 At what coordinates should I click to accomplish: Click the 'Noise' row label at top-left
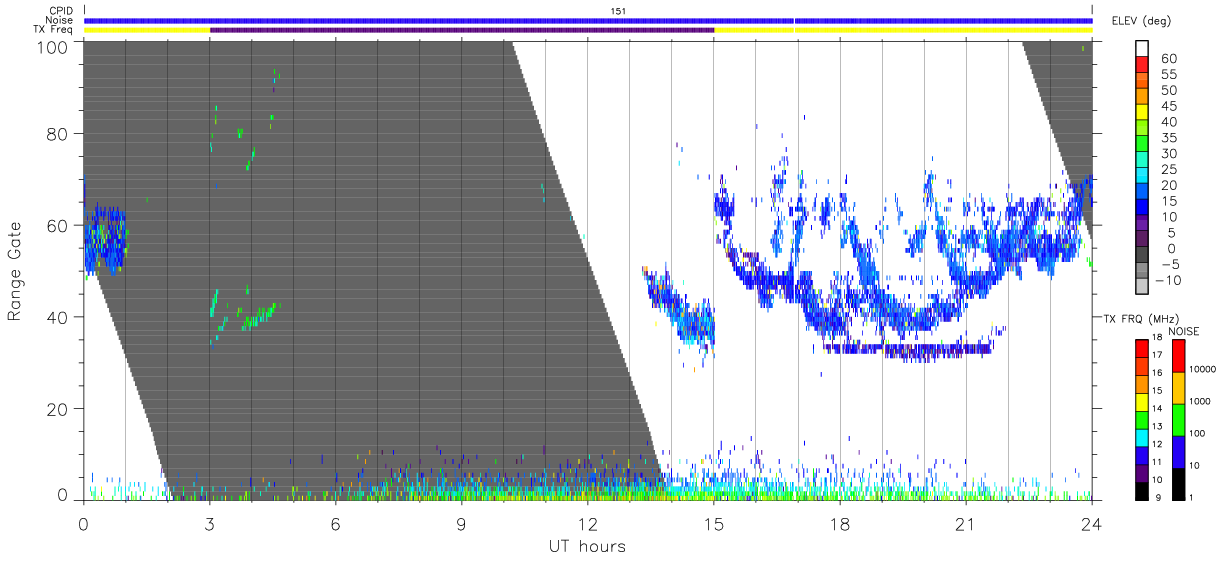[x=59, y=20]
